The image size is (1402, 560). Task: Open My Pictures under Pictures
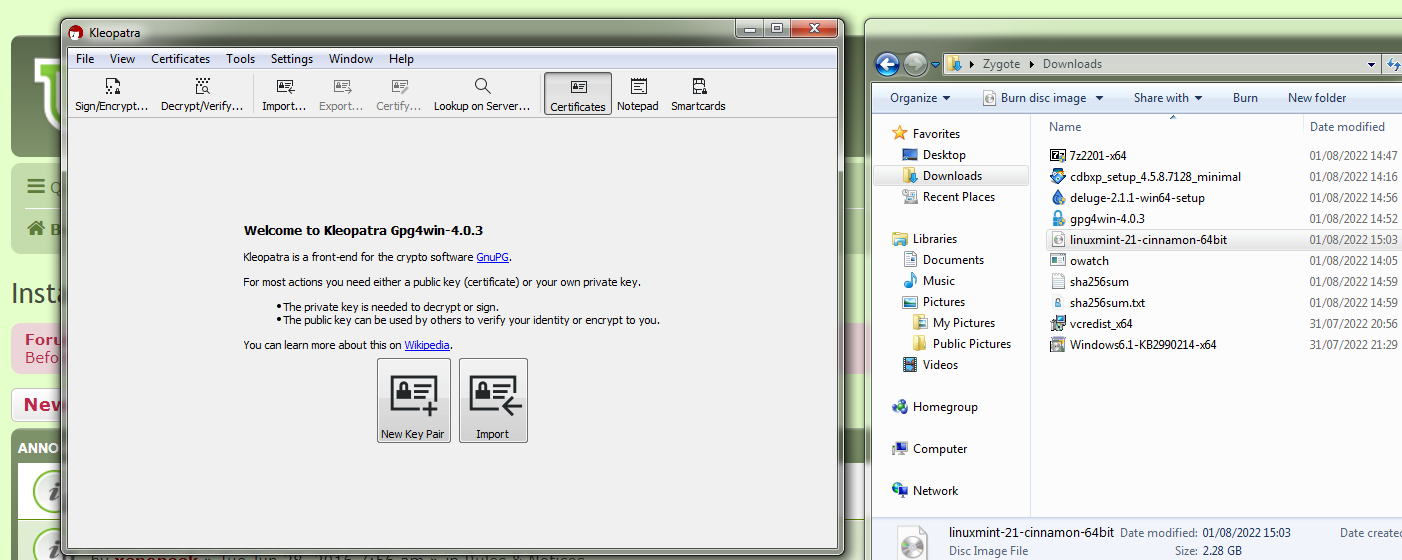pos(954,323)
